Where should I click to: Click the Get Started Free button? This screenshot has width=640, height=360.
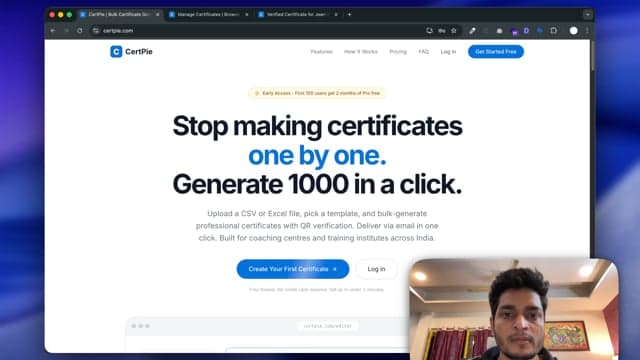(x=496, y=52)
